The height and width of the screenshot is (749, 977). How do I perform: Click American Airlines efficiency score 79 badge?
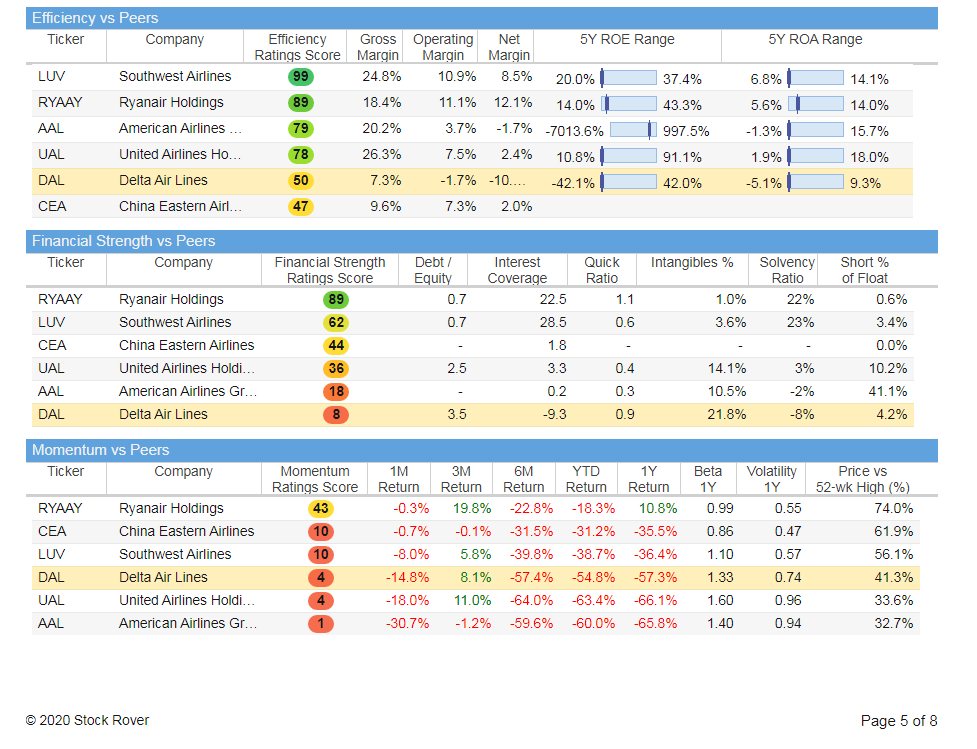[x=300, y=129]
